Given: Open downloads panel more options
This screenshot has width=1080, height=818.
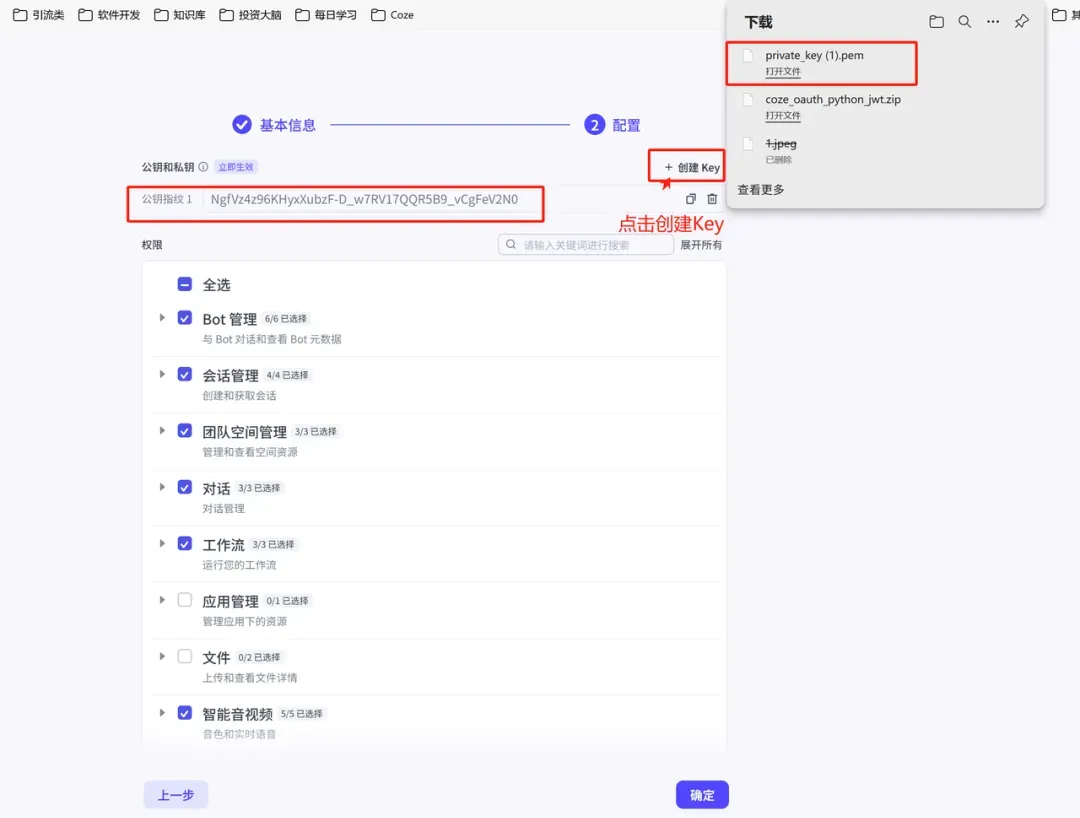Looking at the screenshot, I should tap(992, 22).
